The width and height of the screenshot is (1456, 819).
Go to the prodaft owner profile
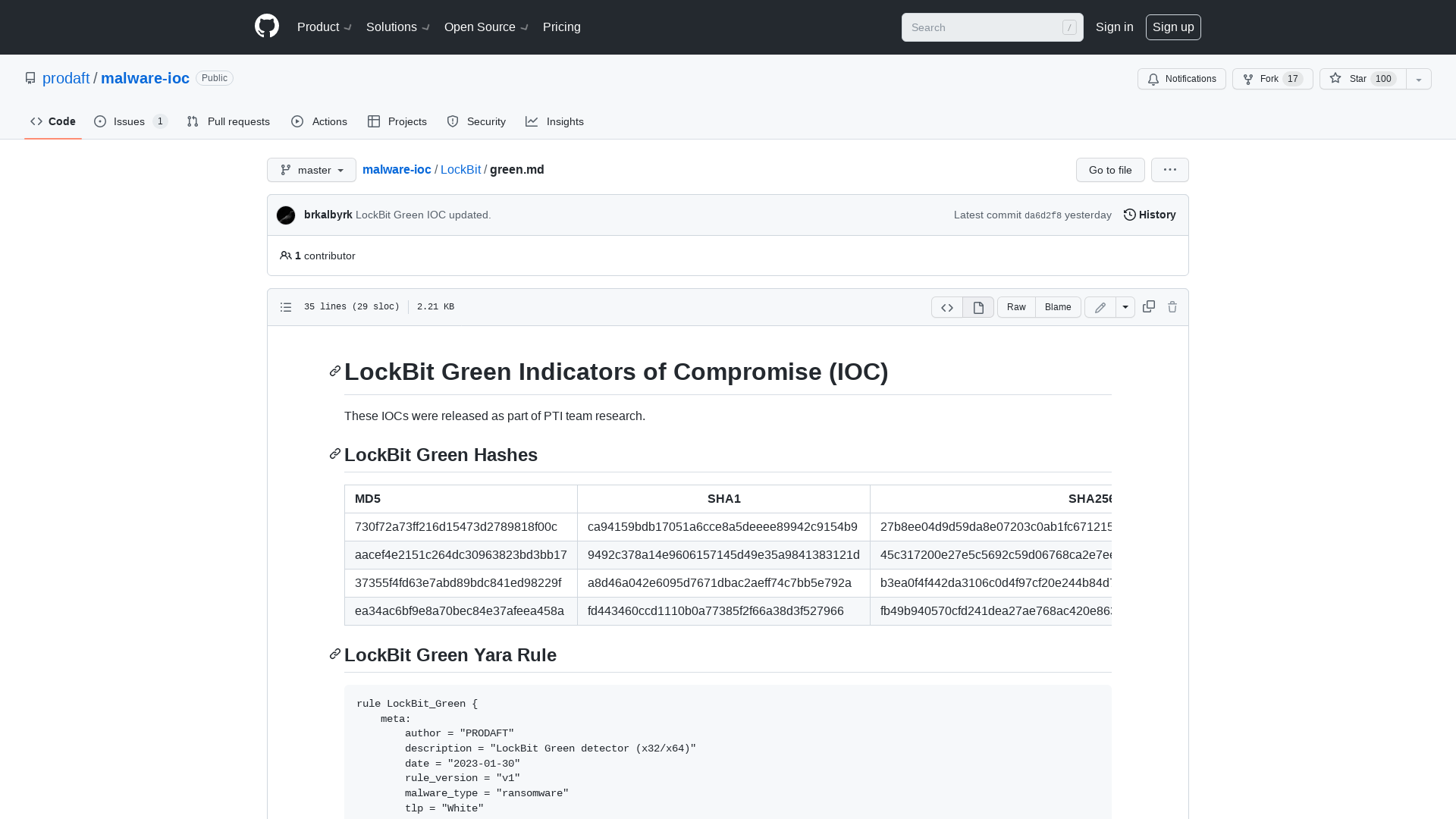point(66,78)
